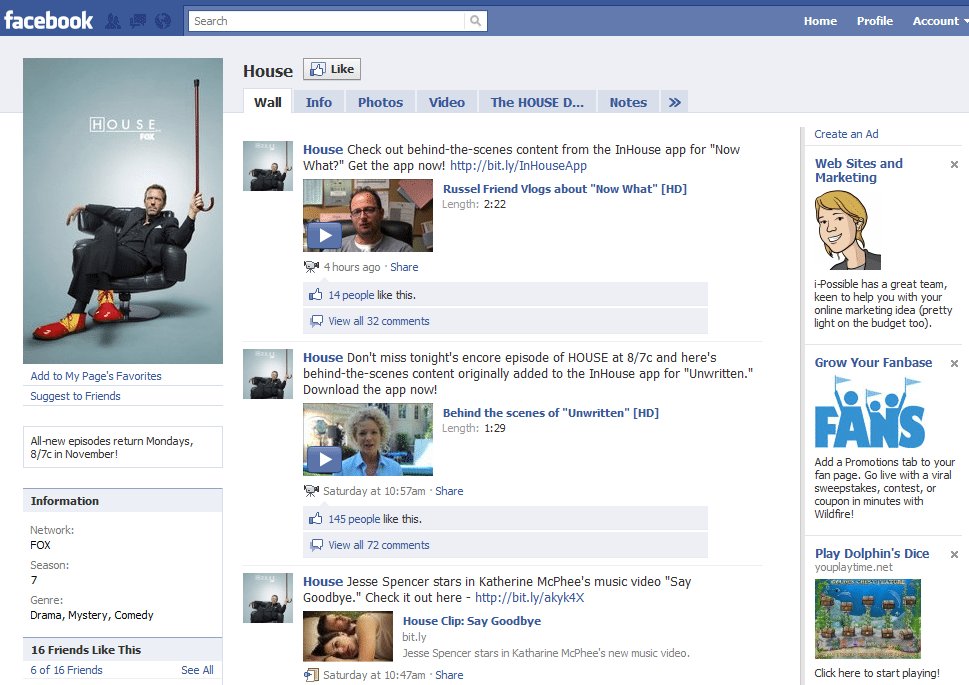Click the Facebook logo
Viewport: 969px width, 685px height.
48,20
